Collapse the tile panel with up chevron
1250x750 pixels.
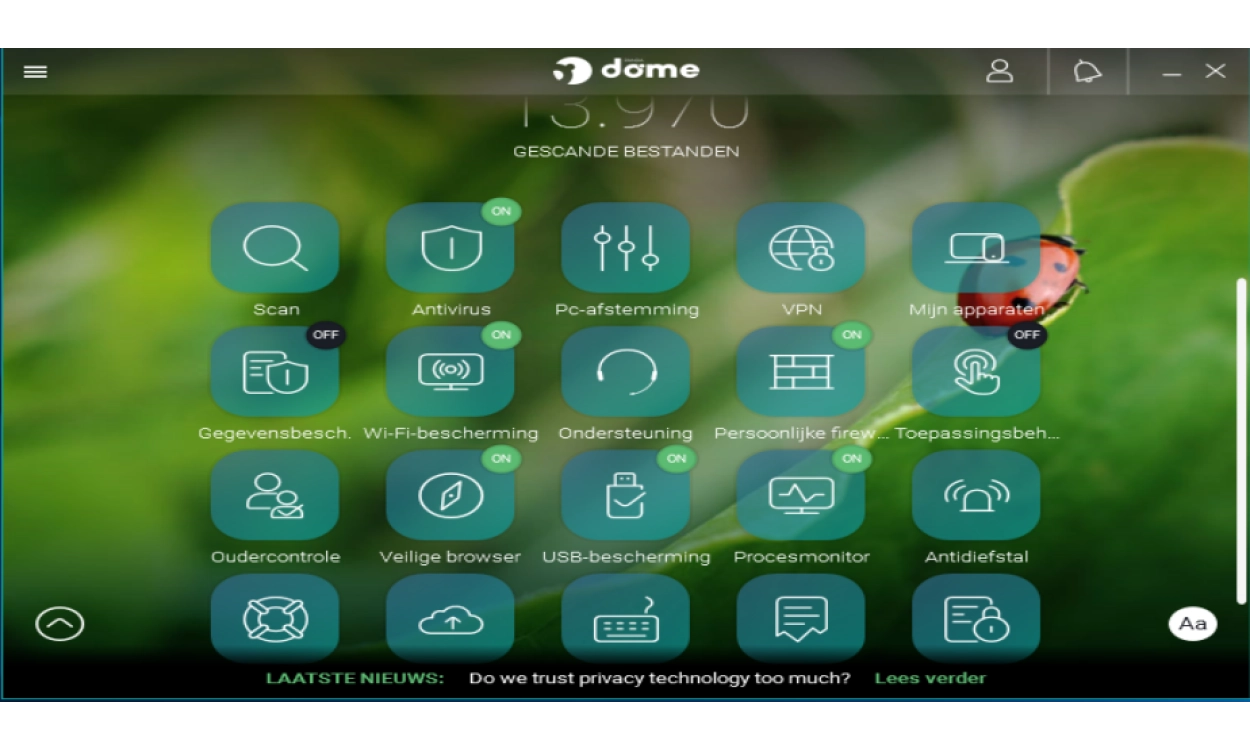(x=60, y=624)
